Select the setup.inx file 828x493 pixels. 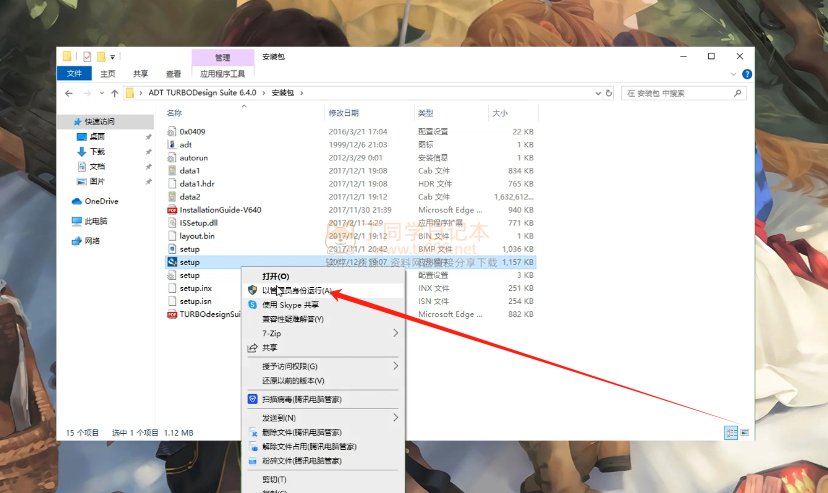195,288
